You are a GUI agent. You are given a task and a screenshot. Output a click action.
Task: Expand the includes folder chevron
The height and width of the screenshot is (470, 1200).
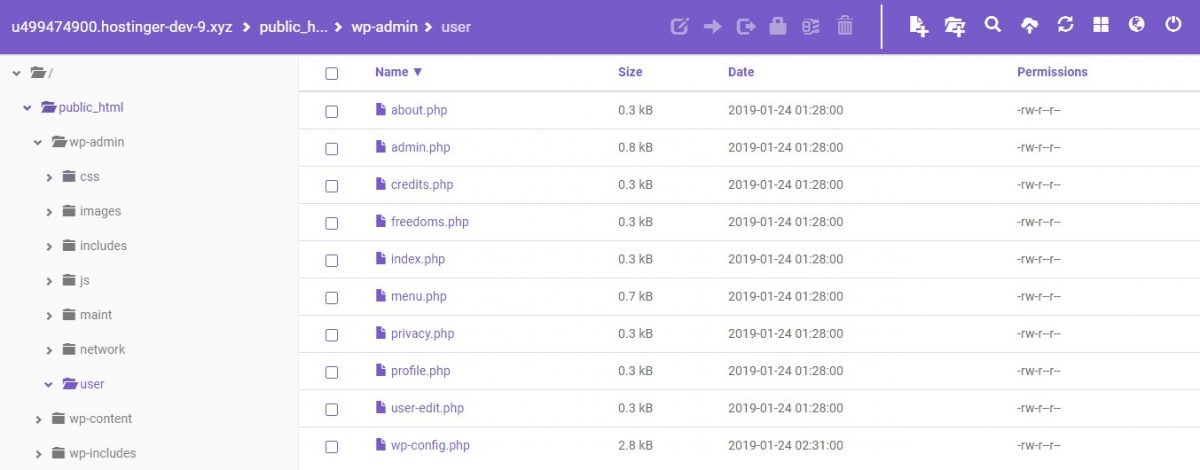[x=49, y=246]
